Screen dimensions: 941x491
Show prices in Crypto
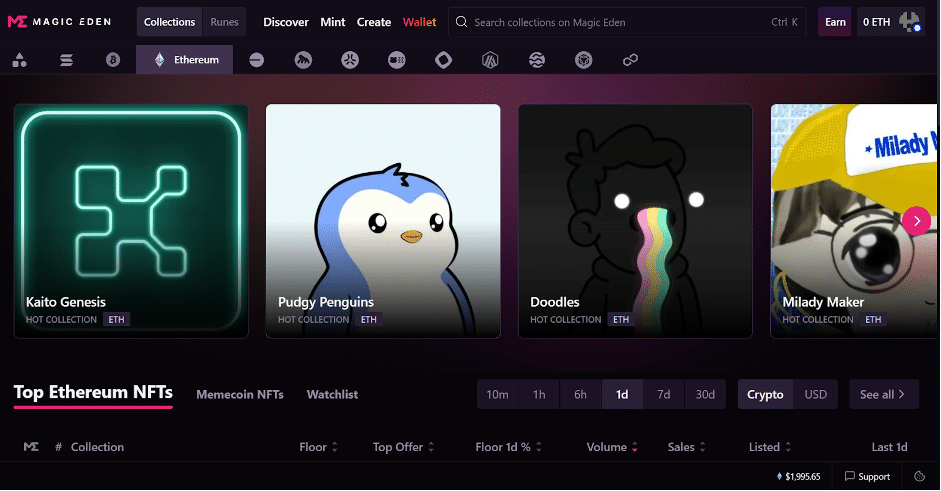click(x=765, y=394)
